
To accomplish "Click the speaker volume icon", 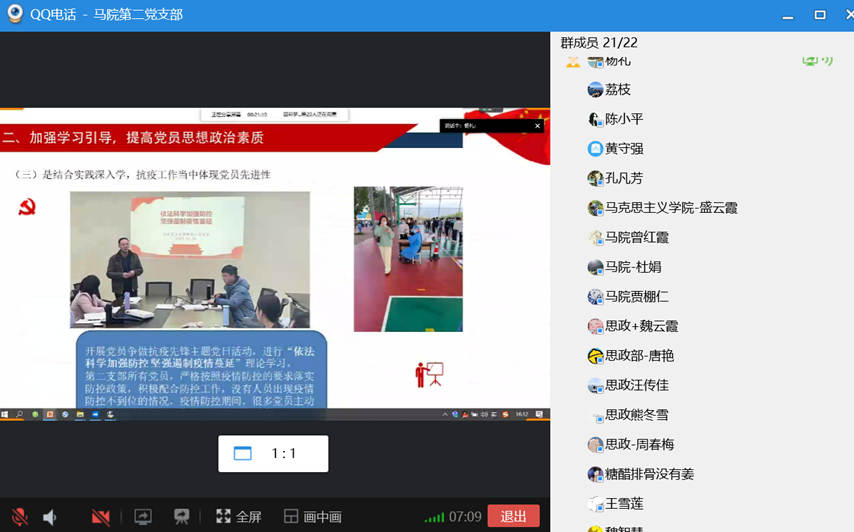I will pos(50,517).
